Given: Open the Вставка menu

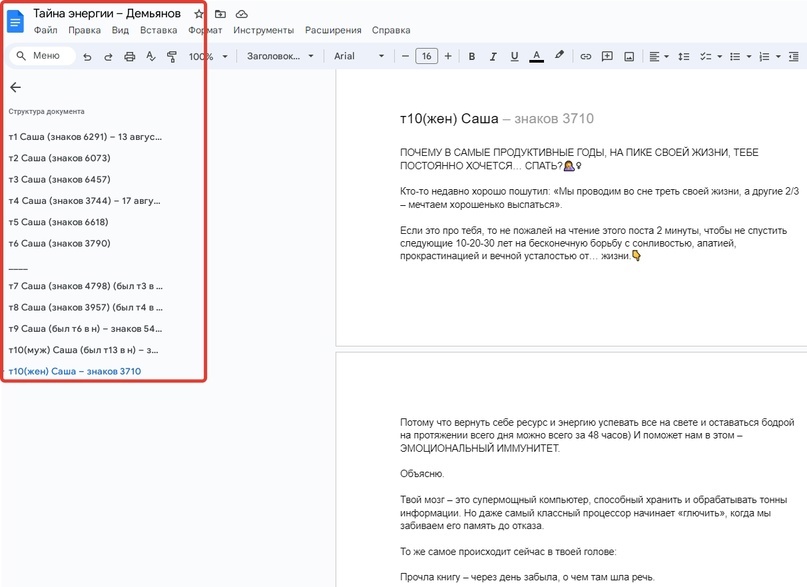Looking at the screenshot, I should tap(159, 30).
